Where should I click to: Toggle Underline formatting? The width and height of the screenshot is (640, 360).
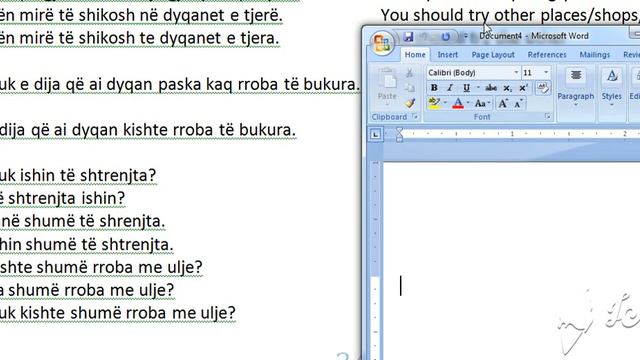(x=466, y=88)
